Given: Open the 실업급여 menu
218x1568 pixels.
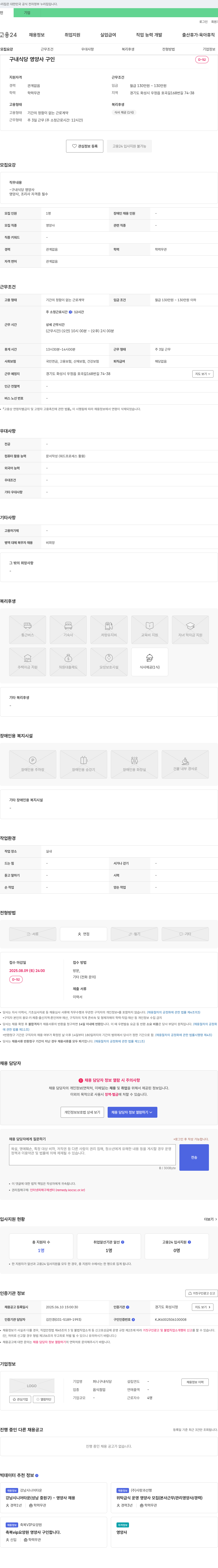Looking at the screenshot, I should pyautogui.click(x=108, y=35).
